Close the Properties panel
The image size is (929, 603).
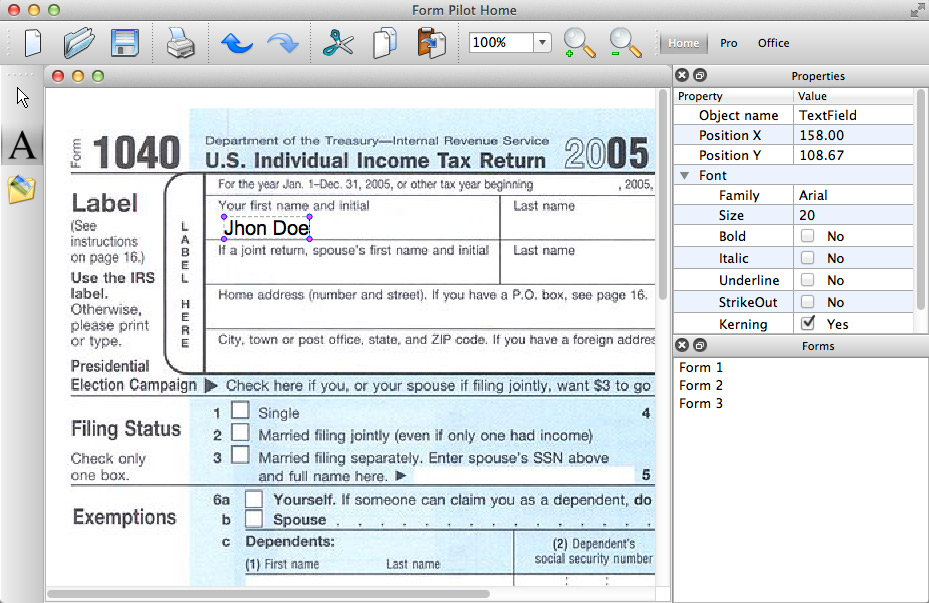click(x=682, y=75)
